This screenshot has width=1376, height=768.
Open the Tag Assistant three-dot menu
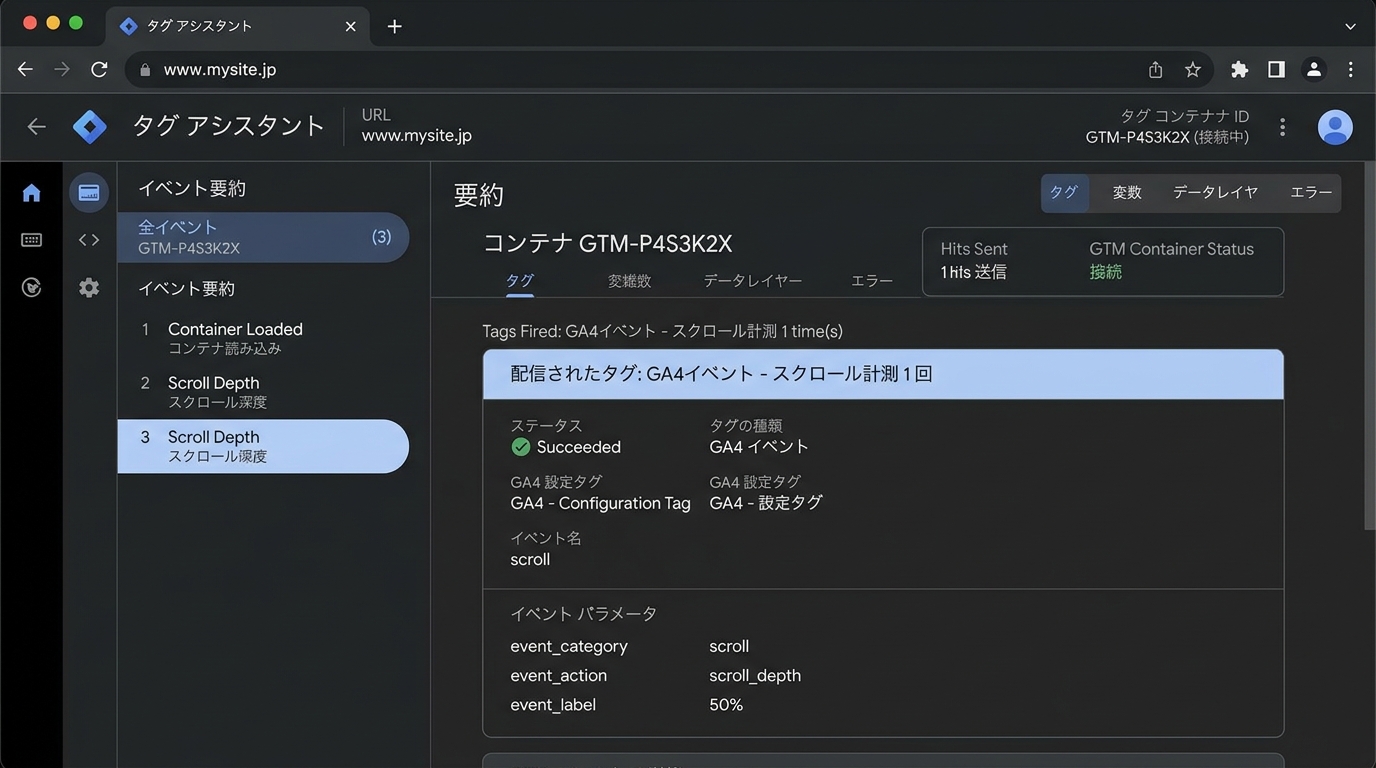coord(1282,127)
